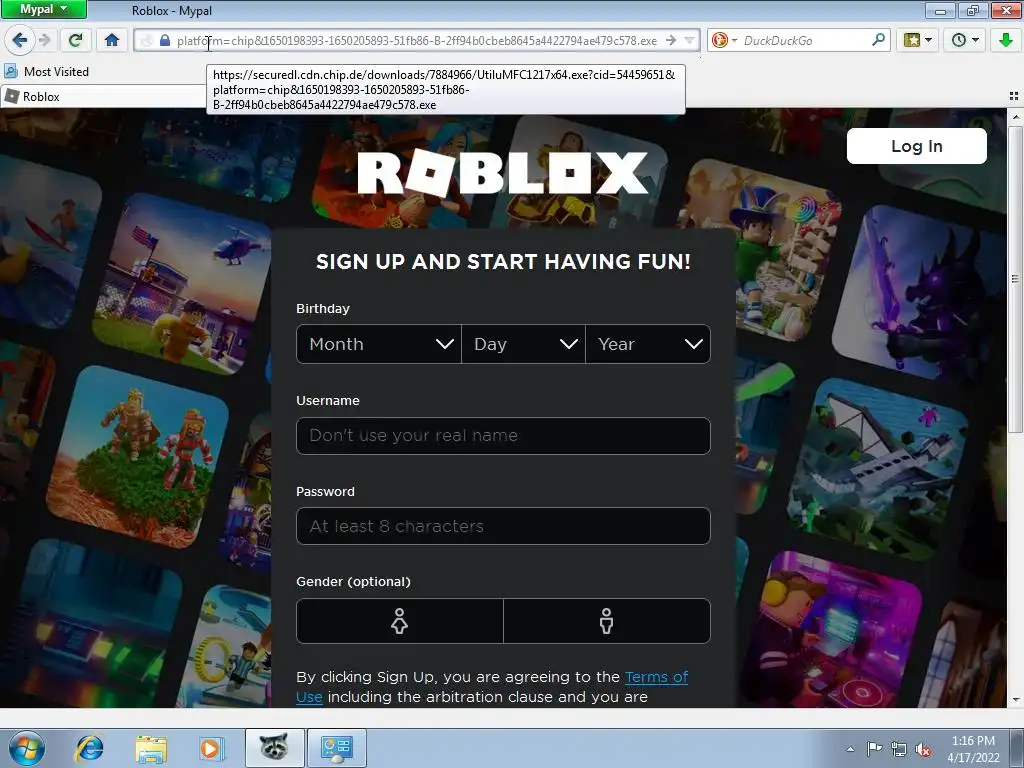
Task: Open Windows Explorer folder from taskbar
Action: [152, 748]
